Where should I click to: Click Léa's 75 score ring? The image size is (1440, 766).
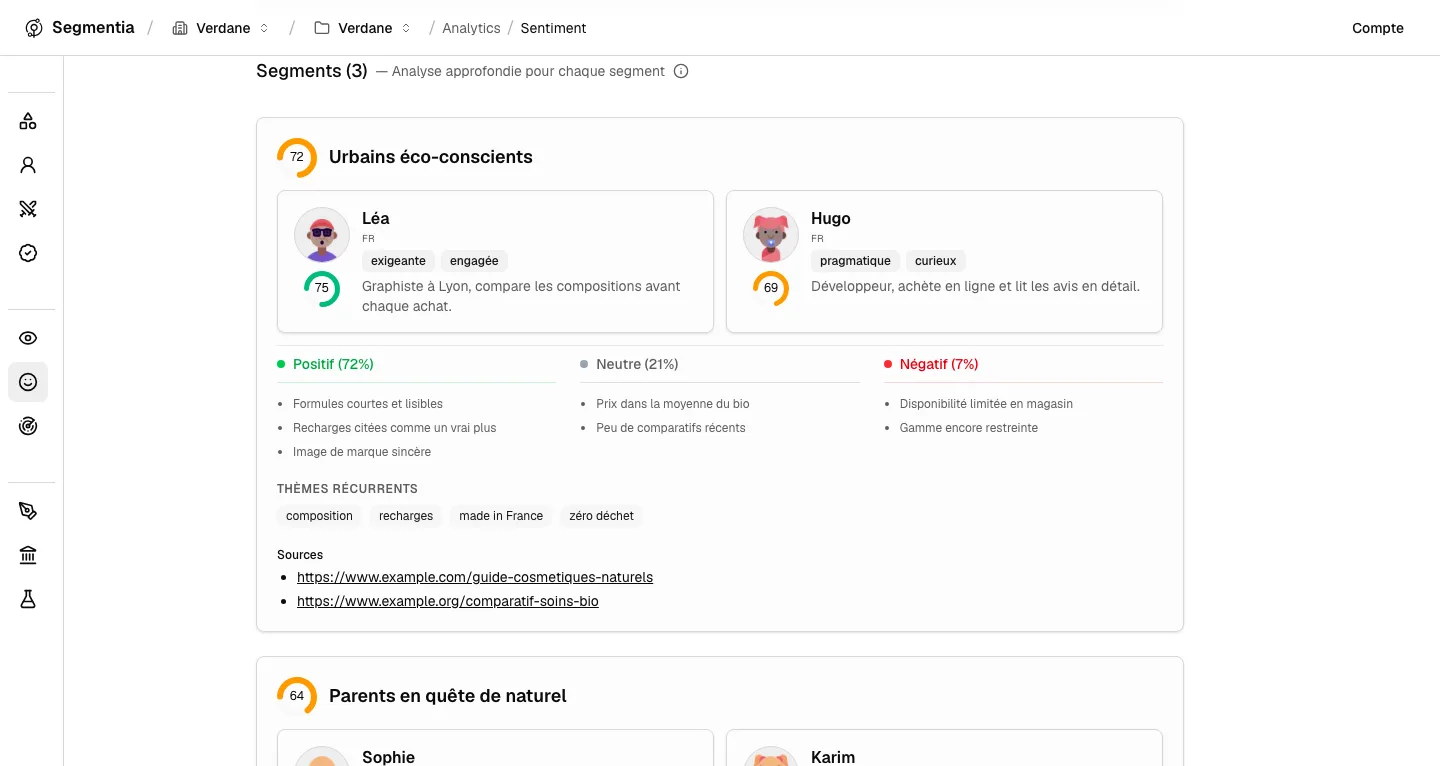(x=322, y=288)
